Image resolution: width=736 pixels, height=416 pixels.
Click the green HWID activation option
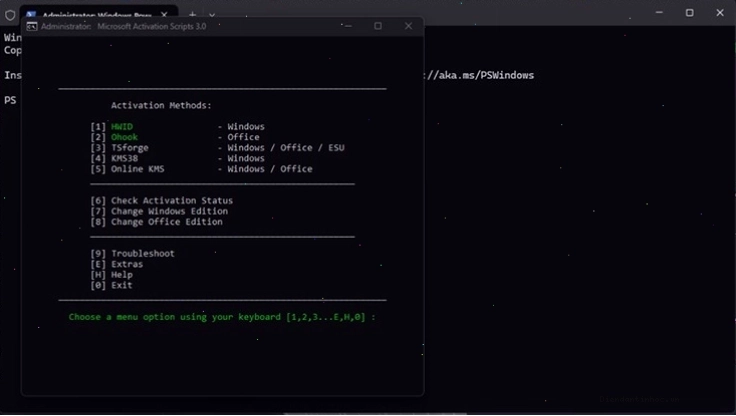122,126
